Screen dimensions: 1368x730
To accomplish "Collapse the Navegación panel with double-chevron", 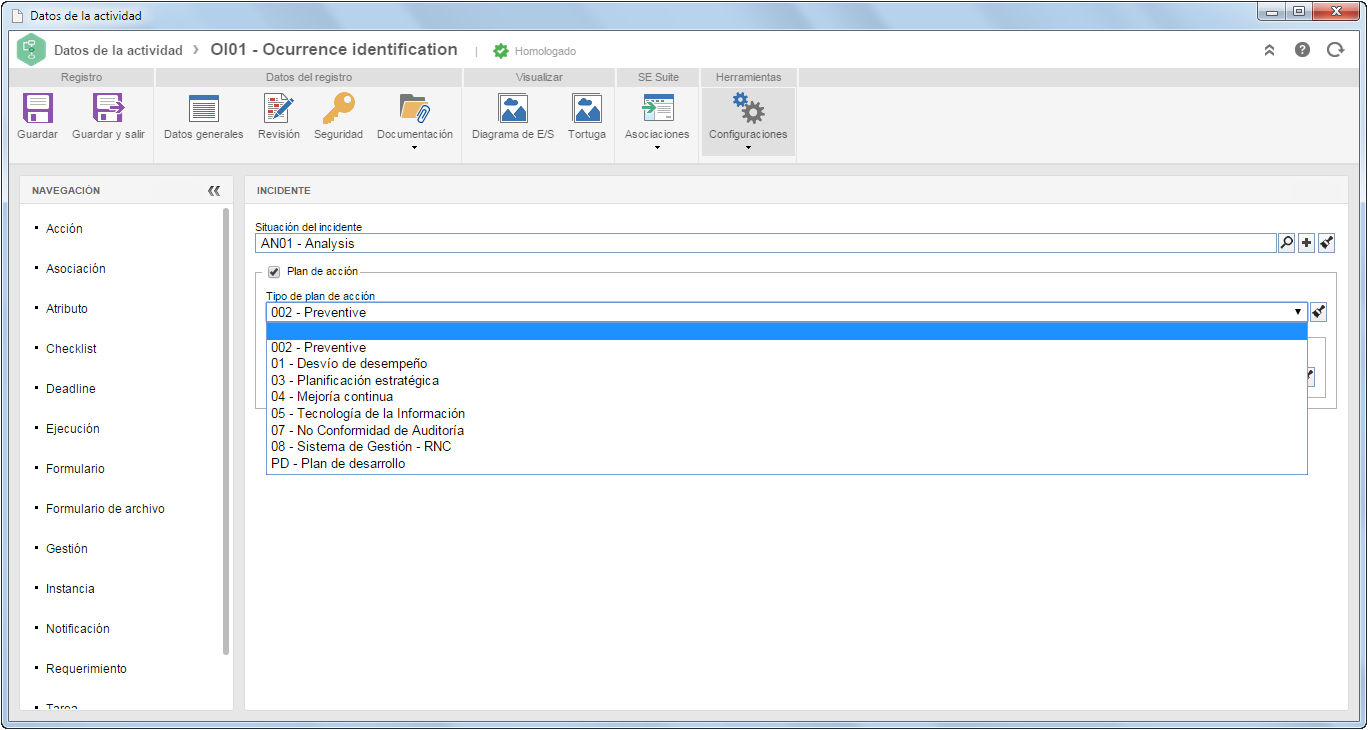I will [214, 190].
